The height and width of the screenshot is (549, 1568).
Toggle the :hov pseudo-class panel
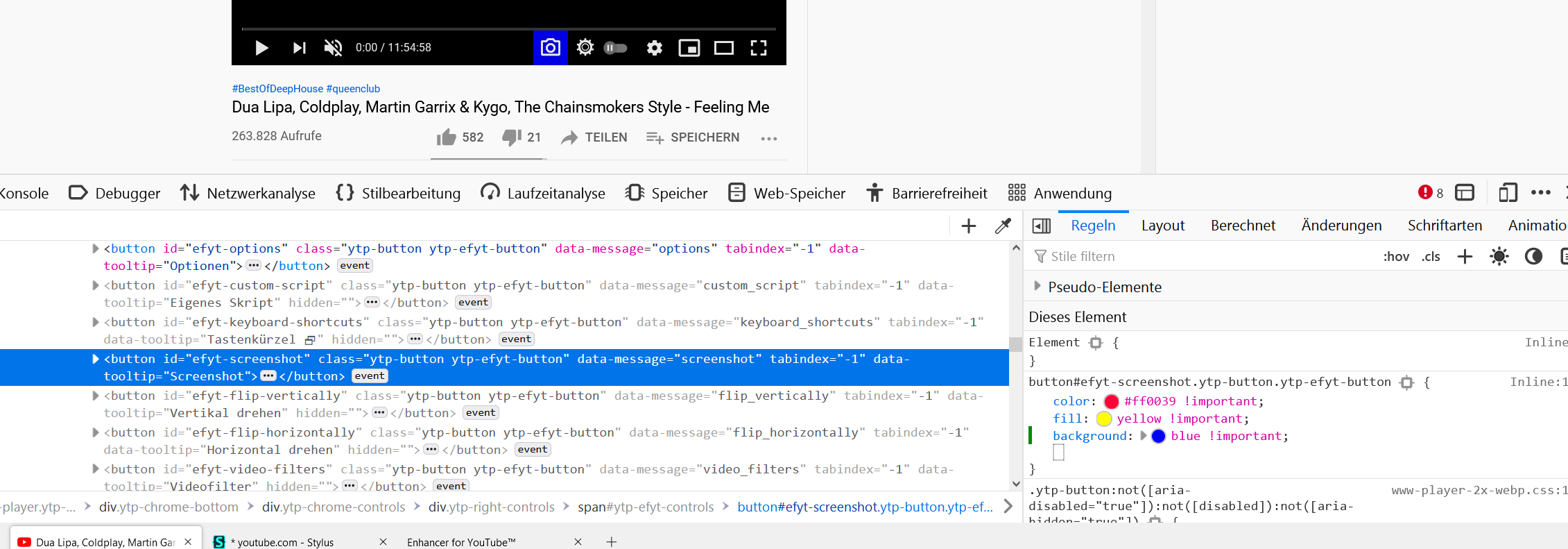(x=1395, y=256)
